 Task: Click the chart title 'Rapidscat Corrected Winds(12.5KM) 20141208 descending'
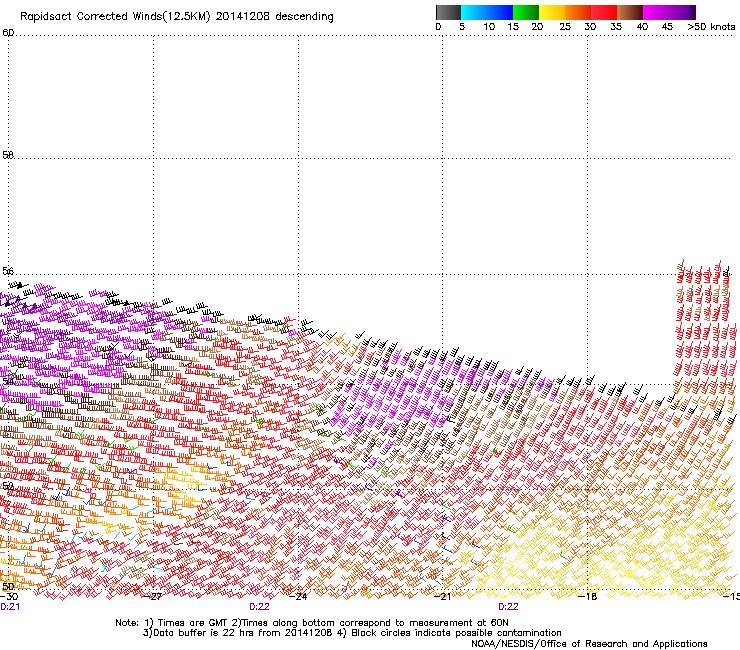177,16
